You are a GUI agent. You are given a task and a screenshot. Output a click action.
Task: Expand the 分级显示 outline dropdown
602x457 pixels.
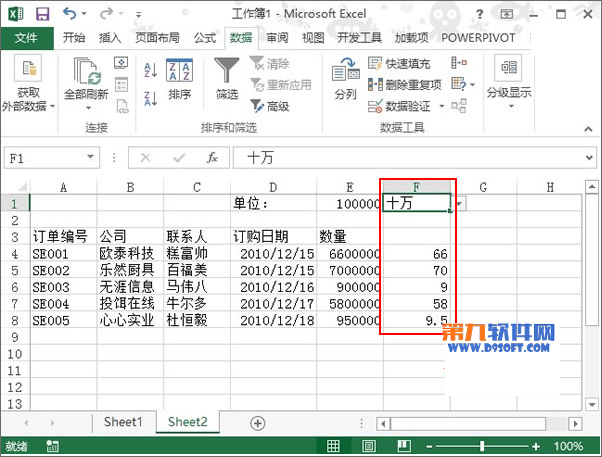[x=511, y=107]
